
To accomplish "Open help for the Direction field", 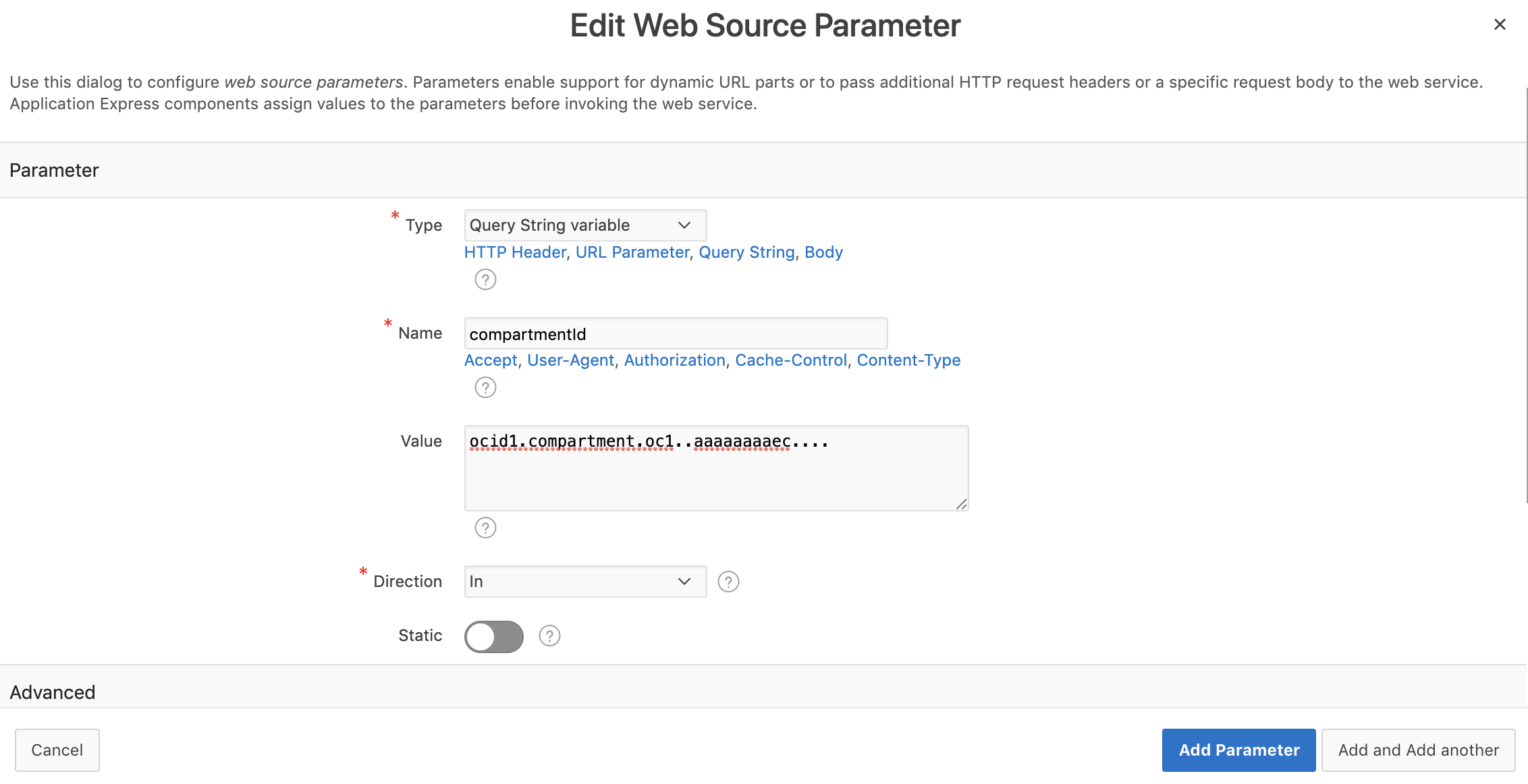I will point(728,582).
